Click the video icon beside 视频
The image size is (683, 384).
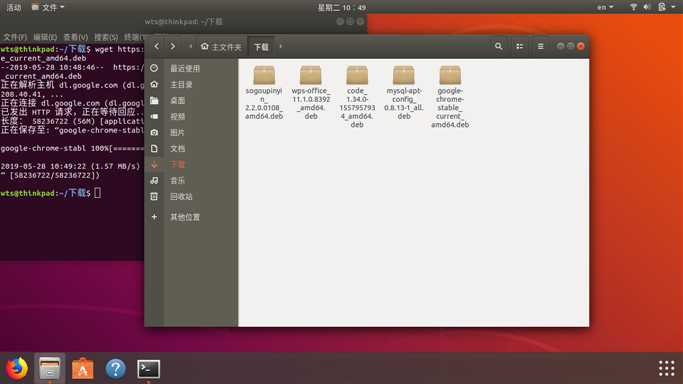[154, 116]
